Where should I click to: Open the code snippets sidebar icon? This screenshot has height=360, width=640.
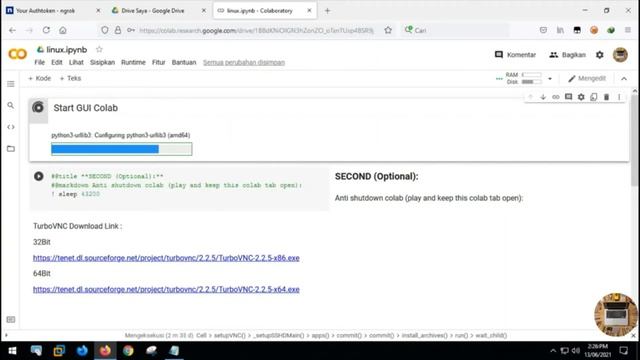tap(11, 127)
